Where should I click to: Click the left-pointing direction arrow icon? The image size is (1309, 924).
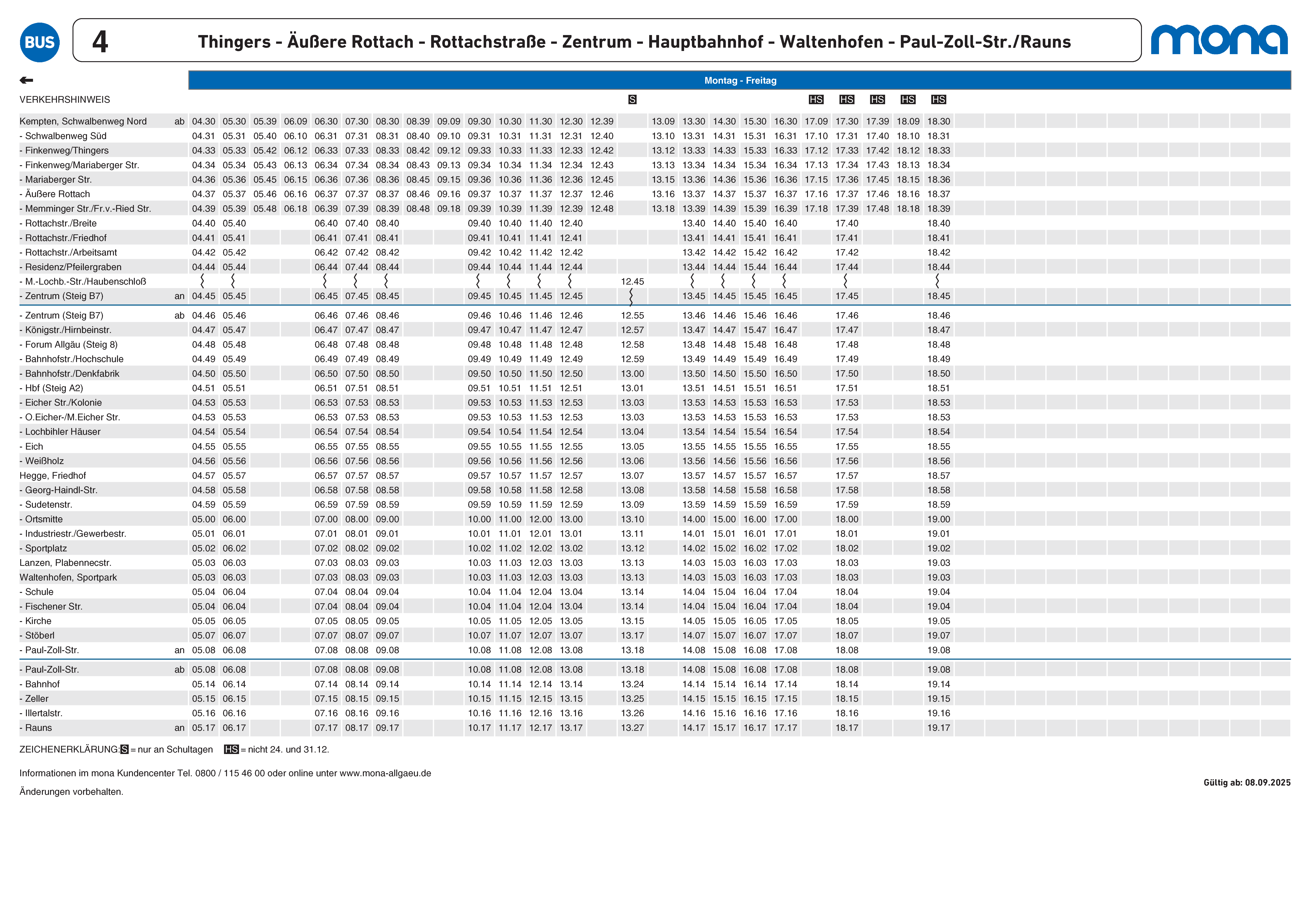(x=26, y=80)
